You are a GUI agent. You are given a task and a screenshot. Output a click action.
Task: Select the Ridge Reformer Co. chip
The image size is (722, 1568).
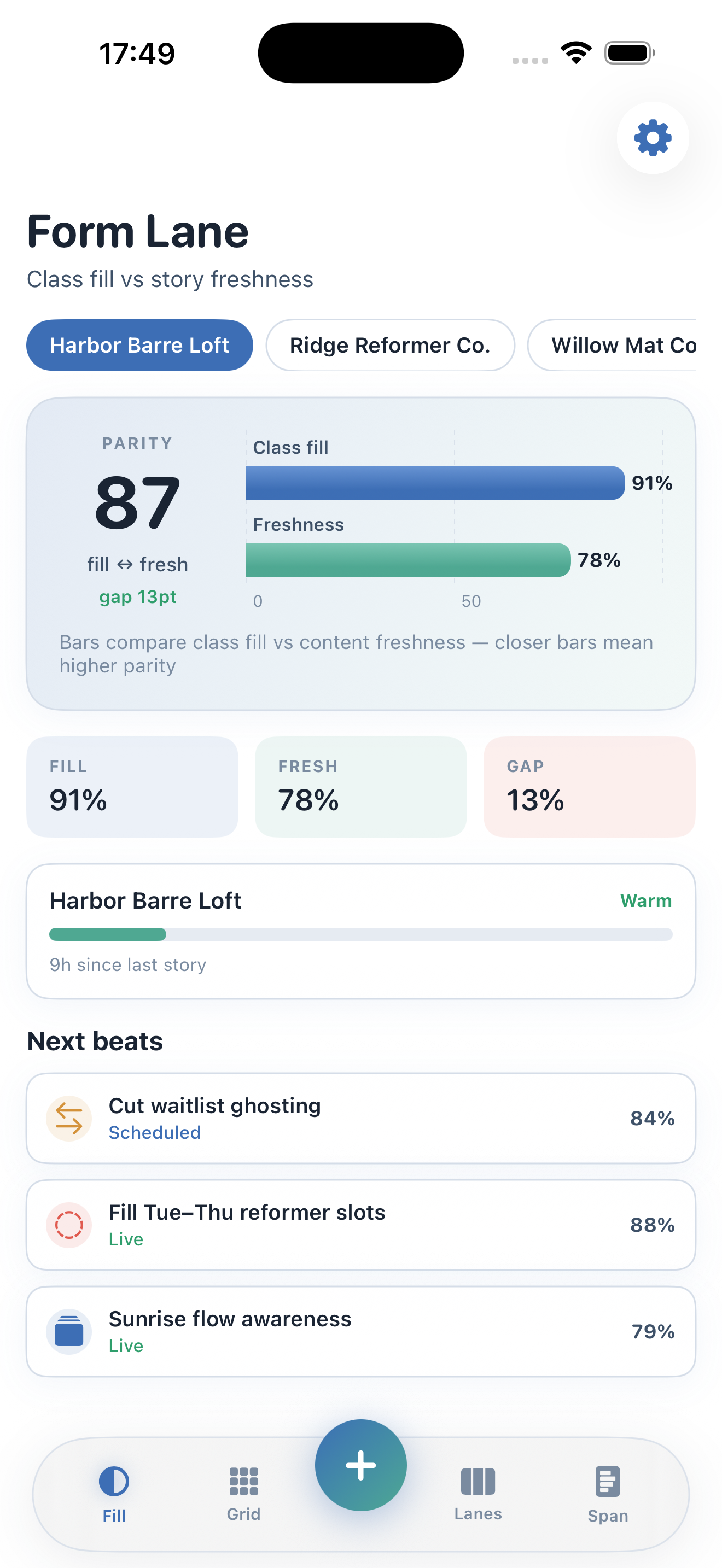(x=390, y=345)
